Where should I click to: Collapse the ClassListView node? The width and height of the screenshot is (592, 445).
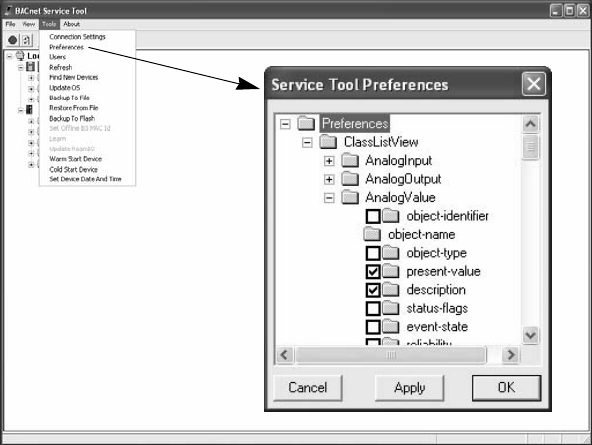tap(307, 142)
